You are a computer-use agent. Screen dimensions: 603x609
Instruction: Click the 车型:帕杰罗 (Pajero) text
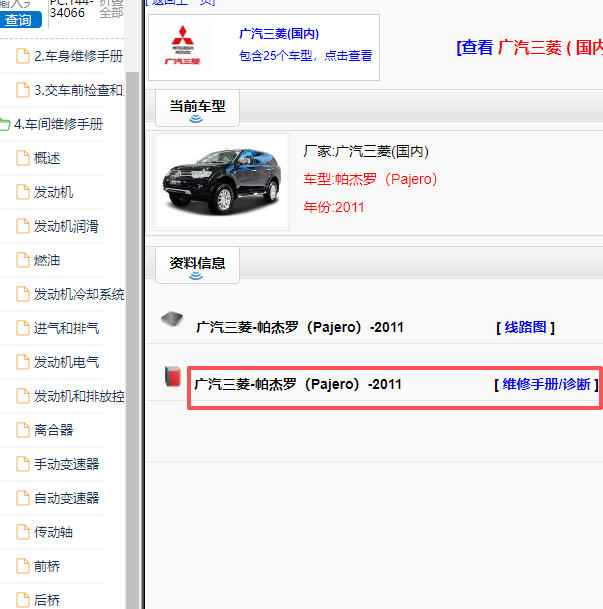(x=371, y=179)
